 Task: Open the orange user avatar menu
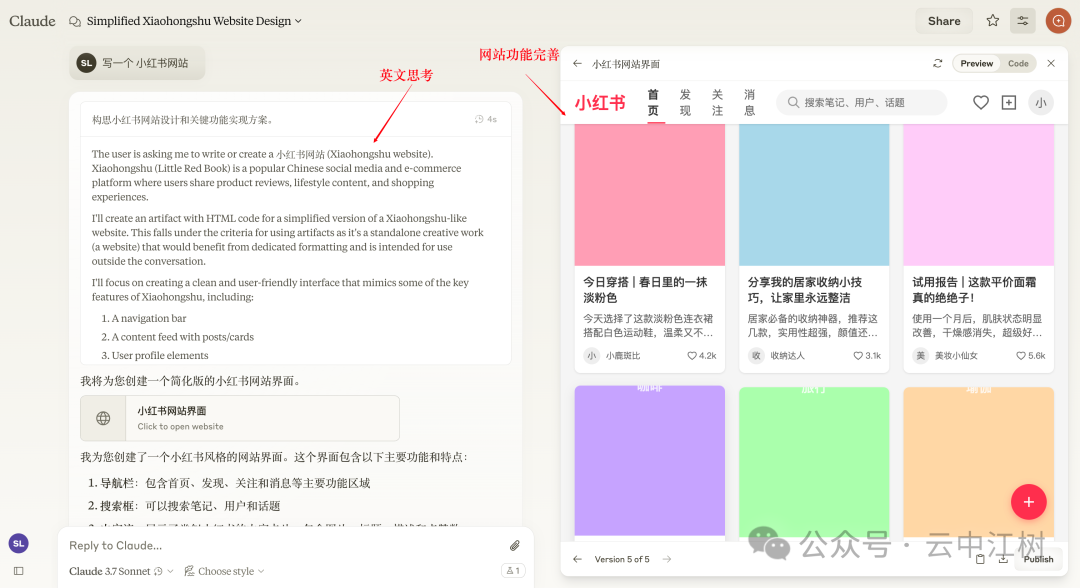(x=1058, y=21)
